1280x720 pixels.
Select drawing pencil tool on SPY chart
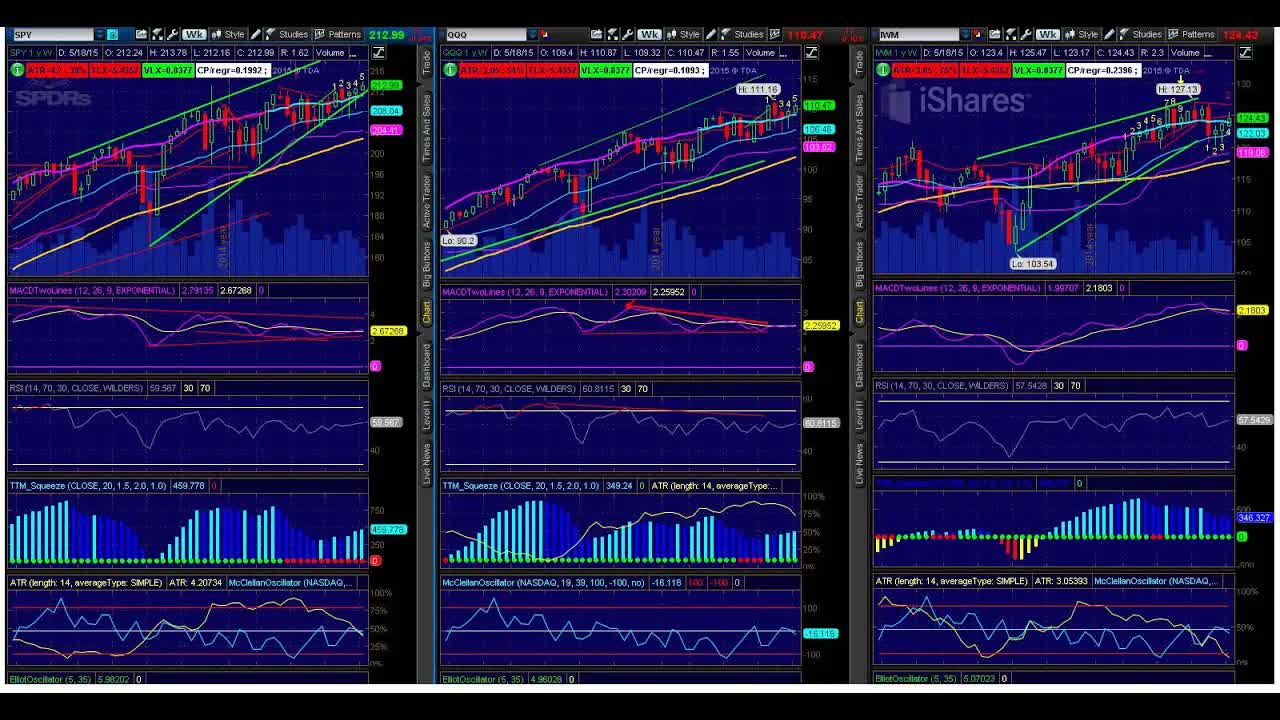(255, 34)
